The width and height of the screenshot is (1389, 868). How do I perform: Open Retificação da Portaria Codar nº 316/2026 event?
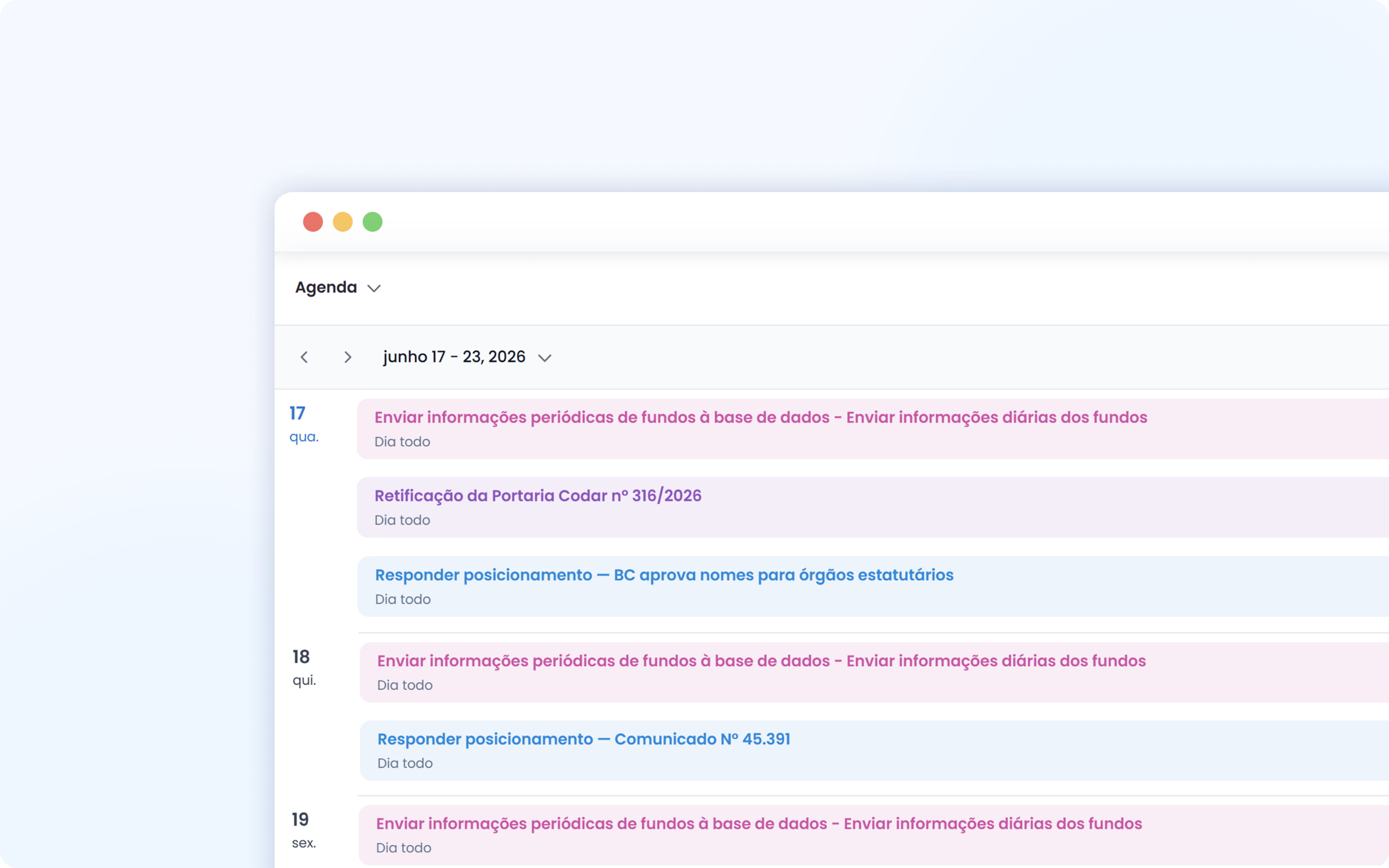click(x=873, y=508)
